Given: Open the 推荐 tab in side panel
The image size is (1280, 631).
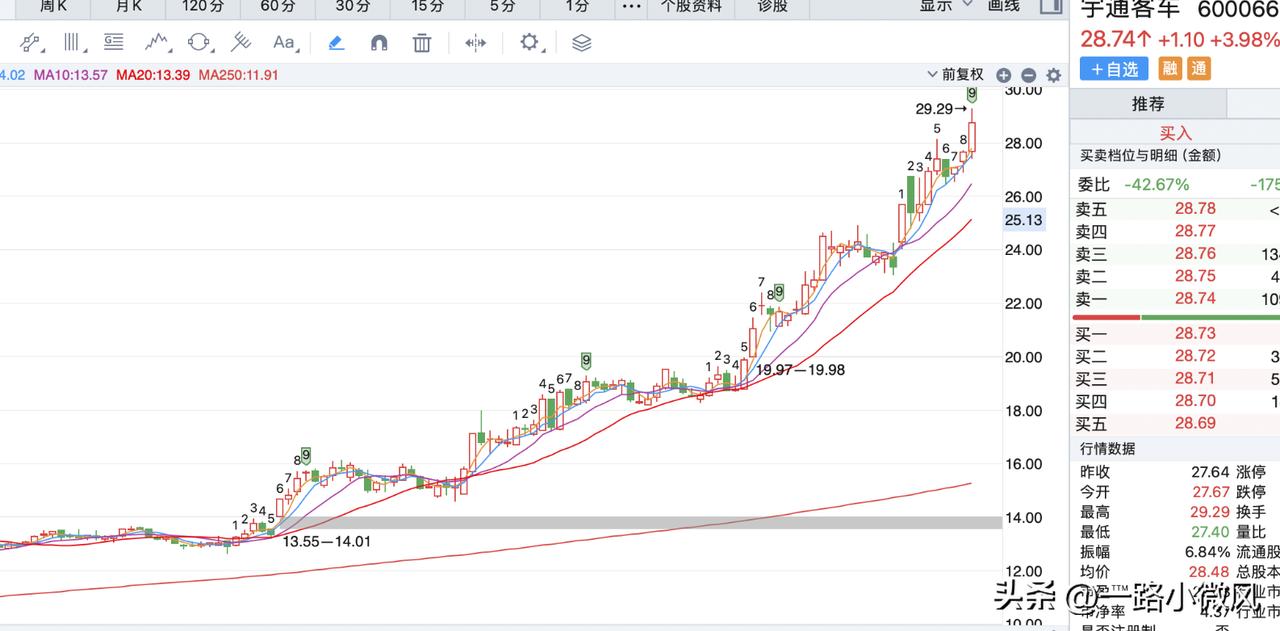Looking at the screenshot, I should click(x=1148, y=104).
